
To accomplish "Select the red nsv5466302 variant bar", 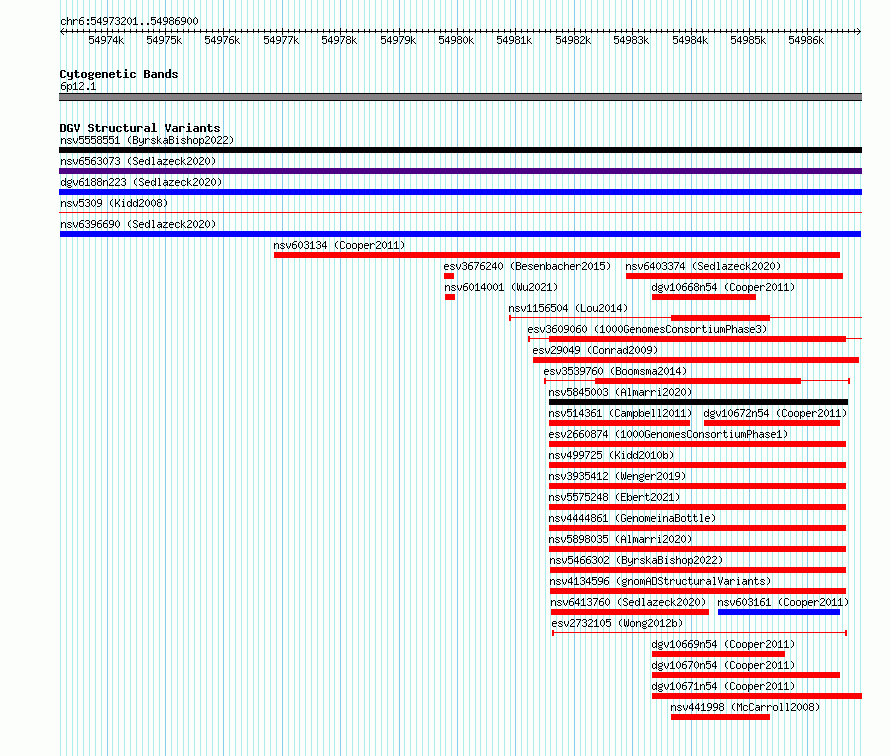I will (x=698, y=570).
